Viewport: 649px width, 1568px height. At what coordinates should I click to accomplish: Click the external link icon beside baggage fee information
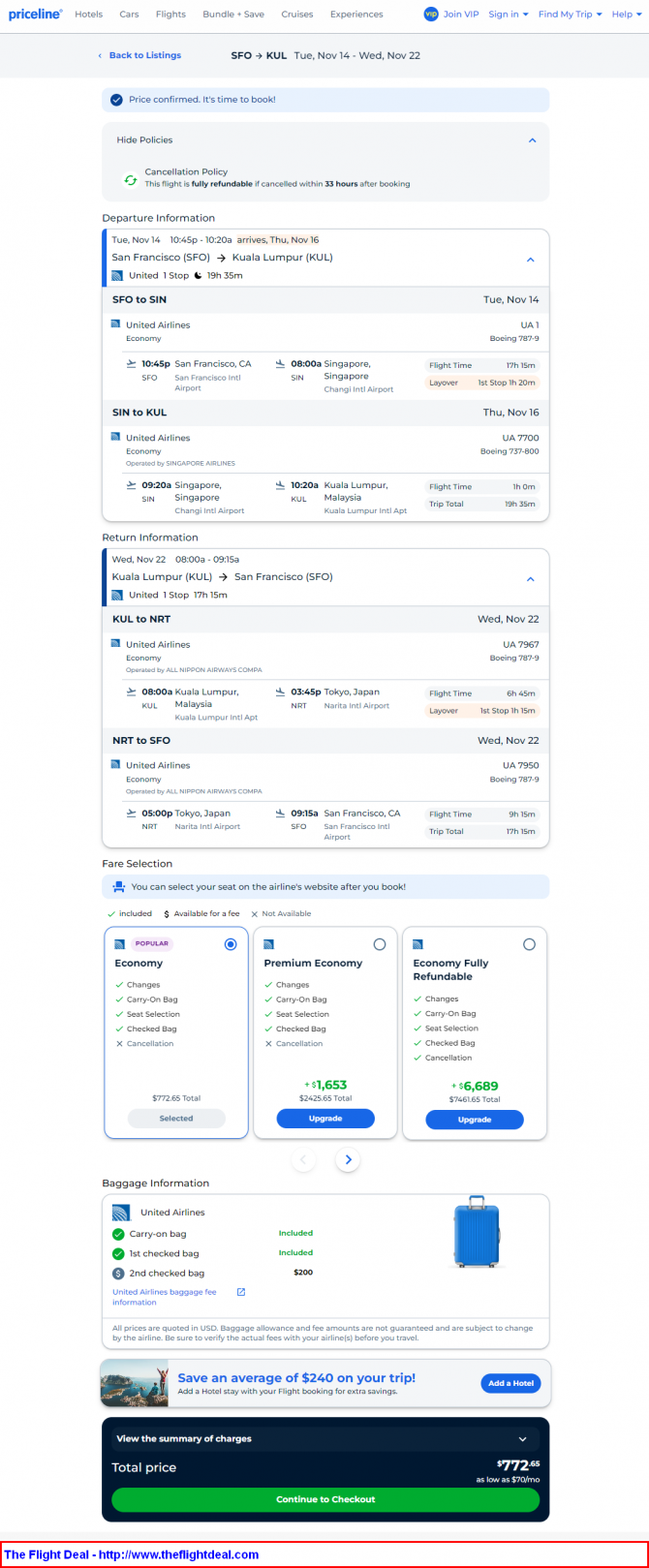(241, 1292)
